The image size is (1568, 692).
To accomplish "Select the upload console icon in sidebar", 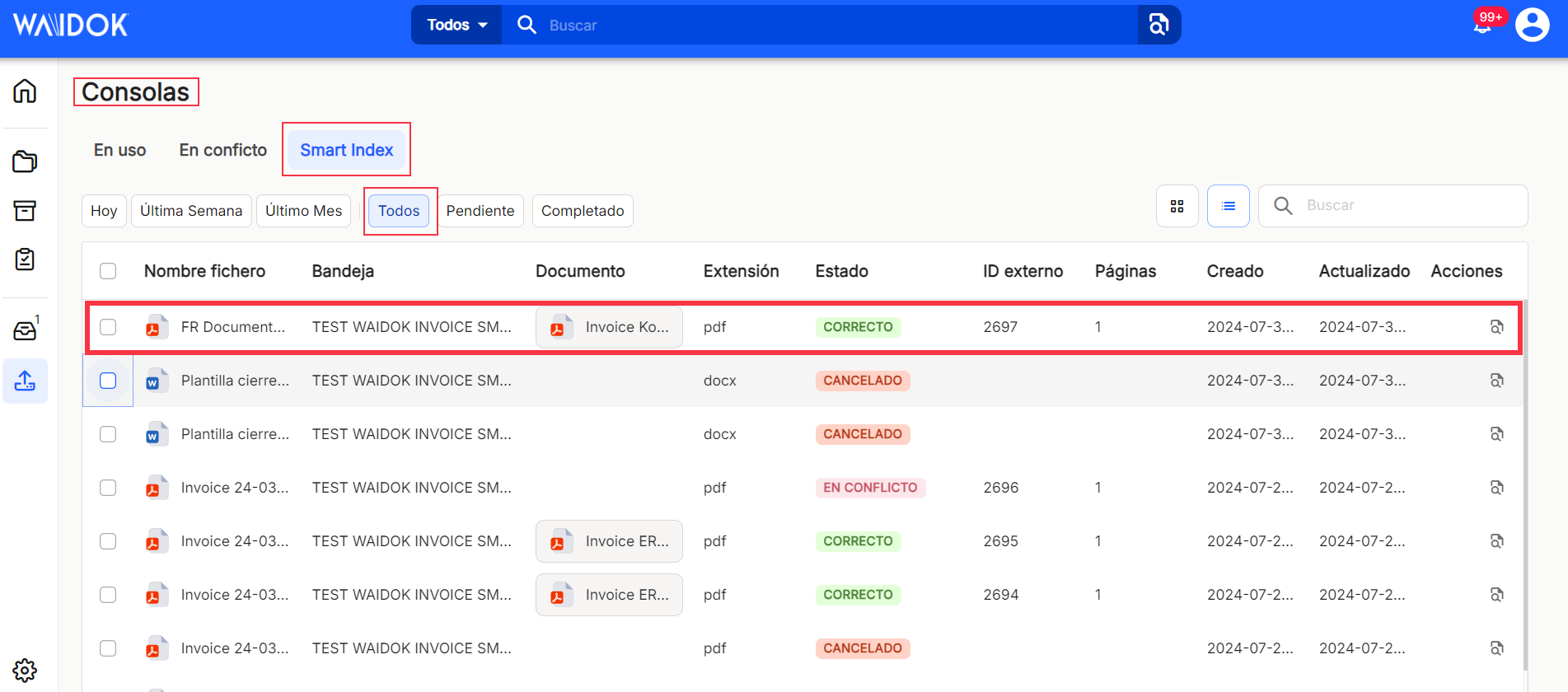I will point(25,381).
